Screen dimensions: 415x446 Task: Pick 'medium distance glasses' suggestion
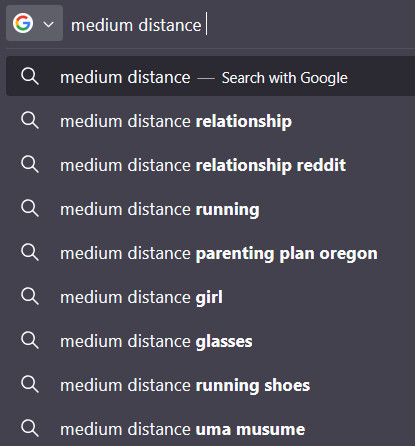(x=210, y=341)
